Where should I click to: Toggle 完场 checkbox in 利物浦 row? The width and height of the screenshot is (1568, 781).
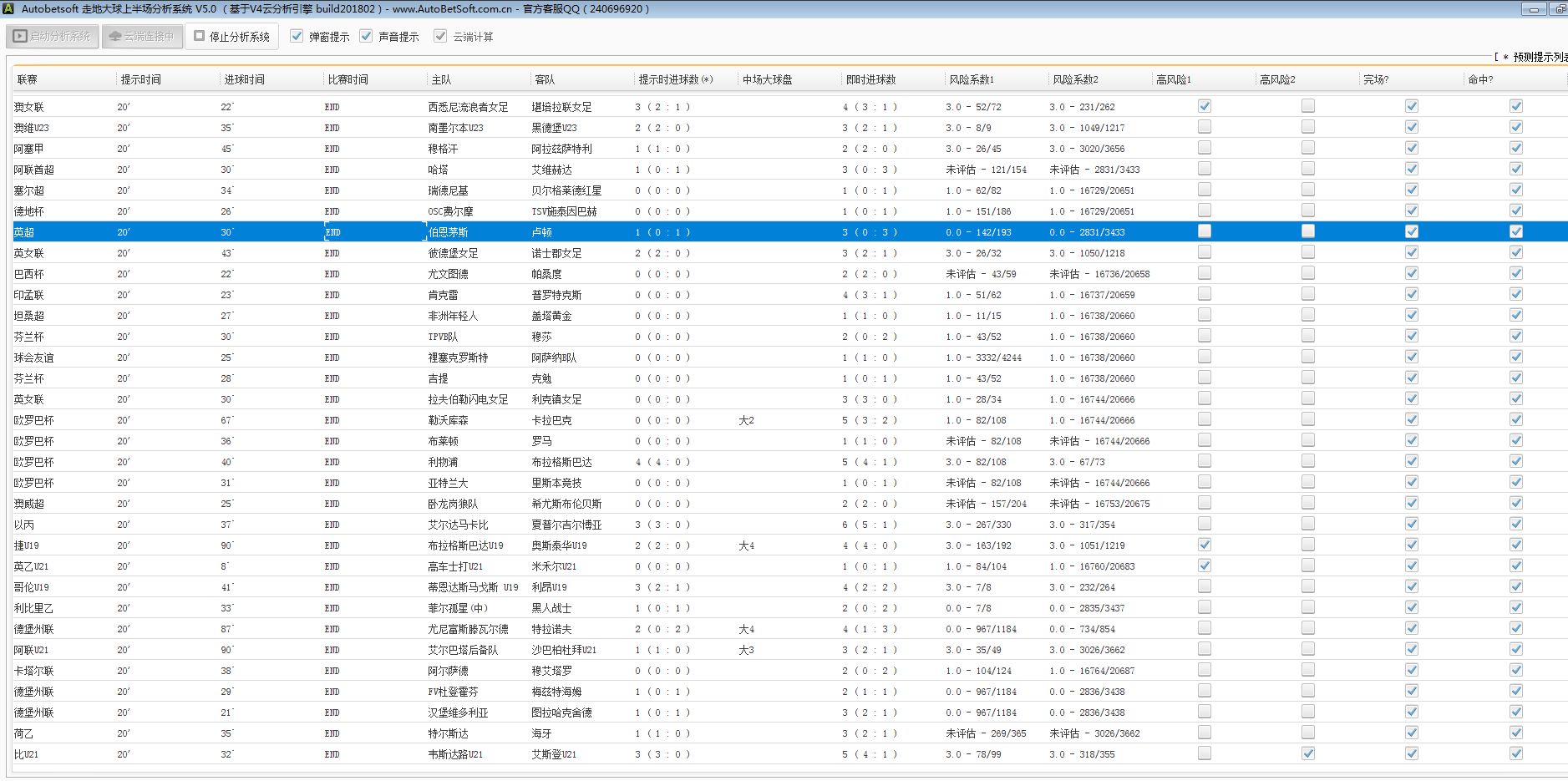1411,462
